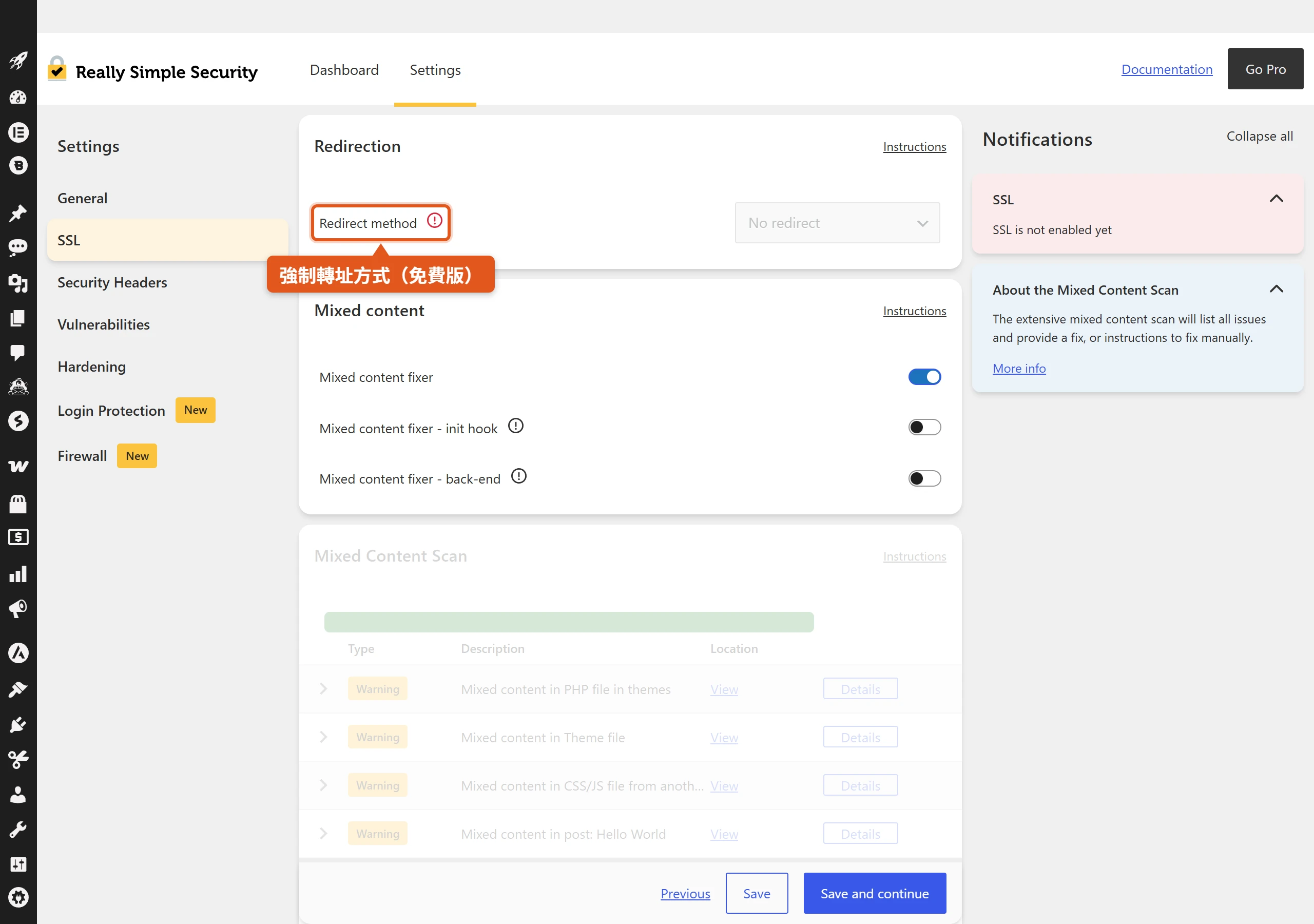This screenshot has width=1314, height=924.
Task: Open Users via the person icon
Action: tap(18, 795)
